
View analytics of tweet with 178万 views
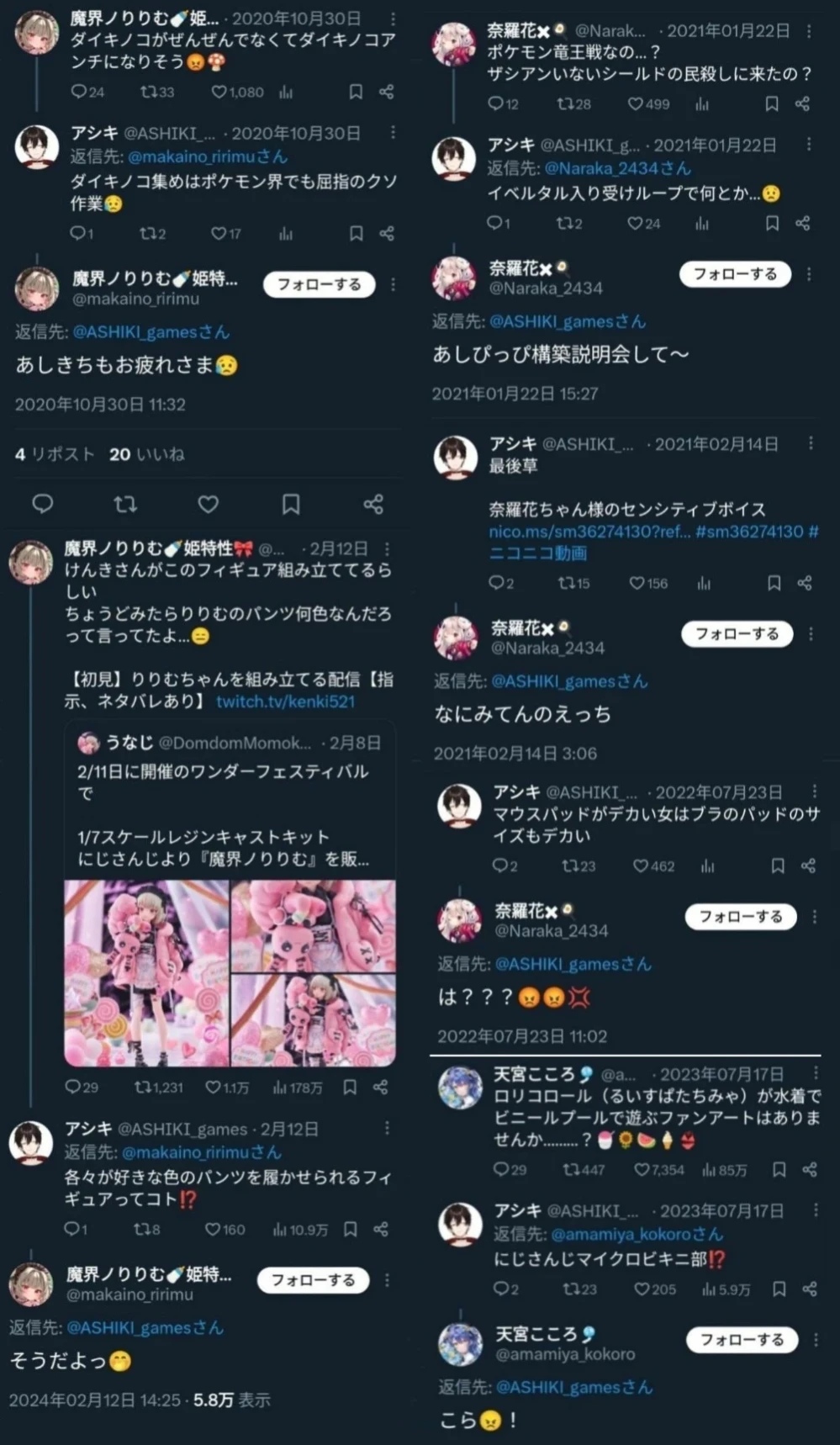click(x=280, y=1087)
